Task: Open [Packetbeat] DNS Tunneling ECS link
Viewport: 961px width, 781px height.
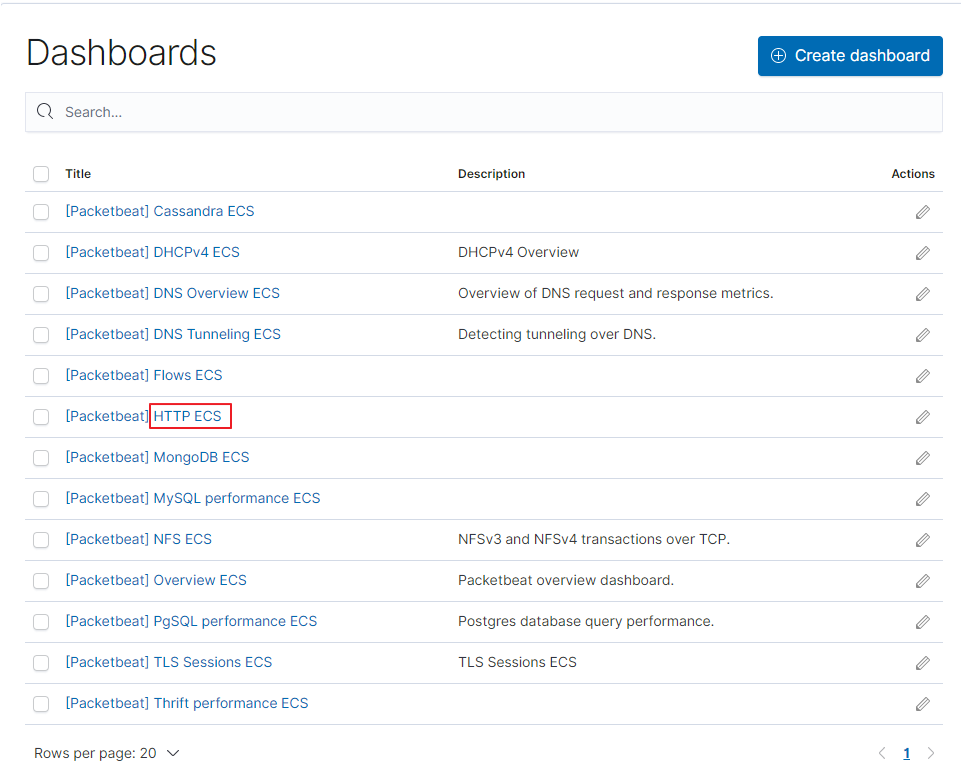Action: click(173, 335)
